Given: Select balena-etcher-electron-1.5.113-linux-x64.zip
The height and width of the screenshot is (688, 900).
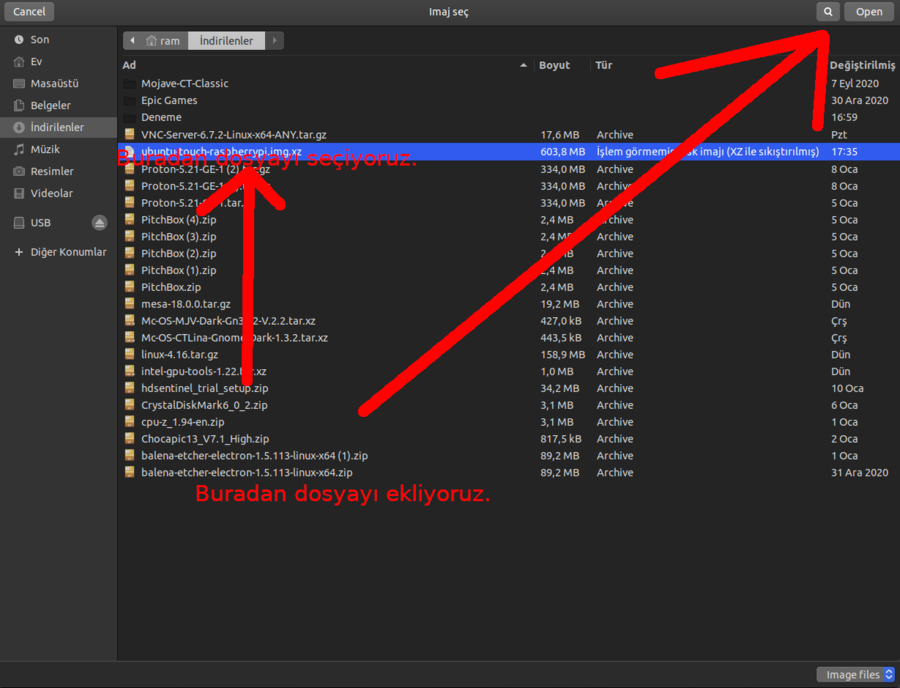Looking at the screenshot, I should 509,473.
